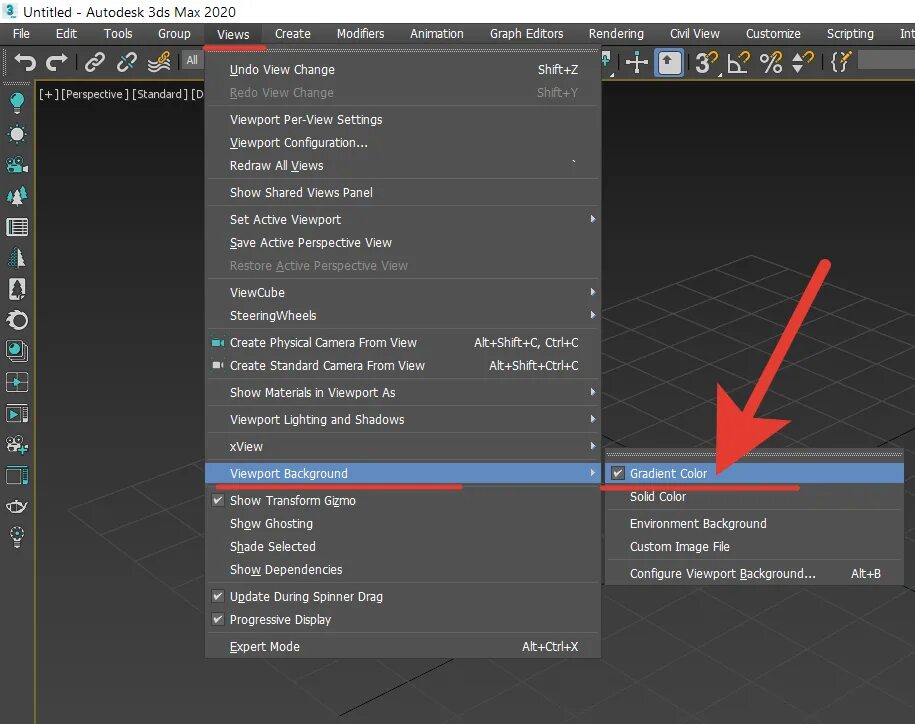Click the [Standard] viewport shading label

coord(160,94)
